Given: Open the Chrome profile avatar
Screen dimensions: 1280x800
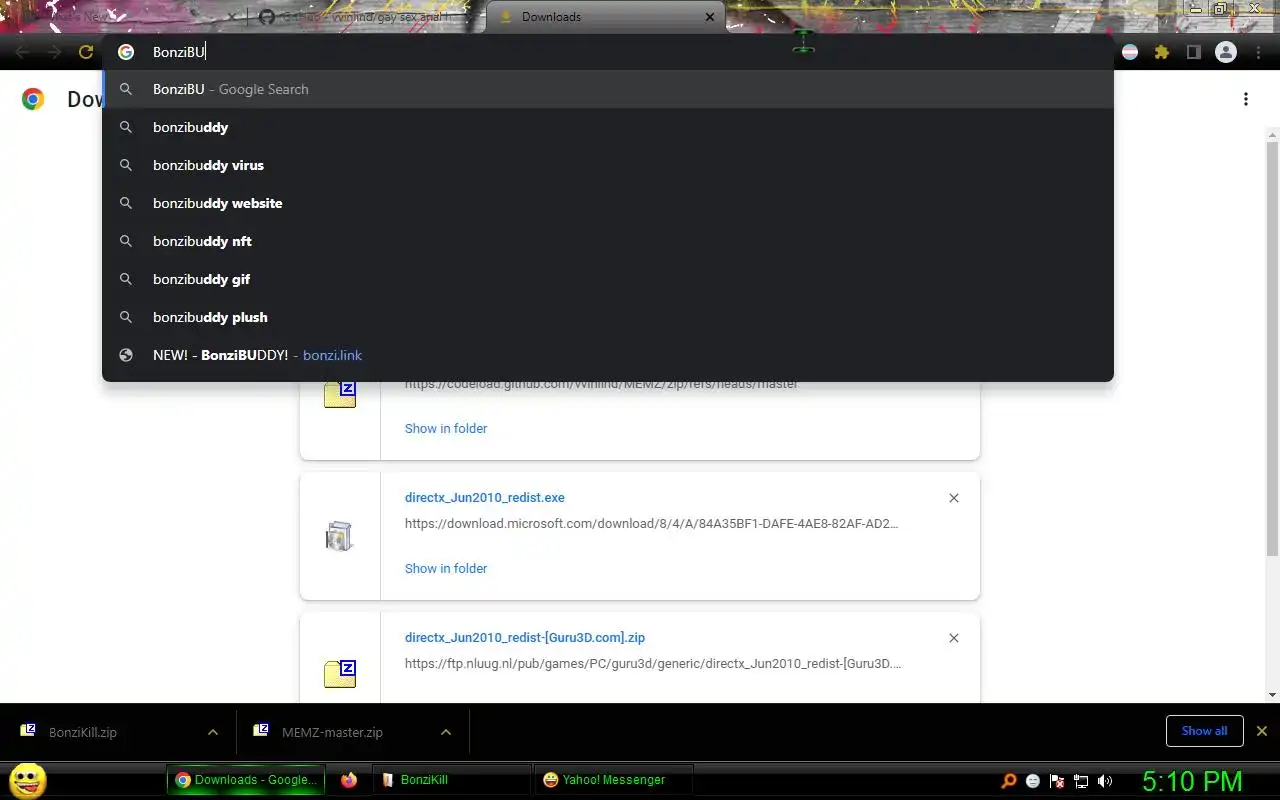Looking at the screenshot, I should 1226,52.
